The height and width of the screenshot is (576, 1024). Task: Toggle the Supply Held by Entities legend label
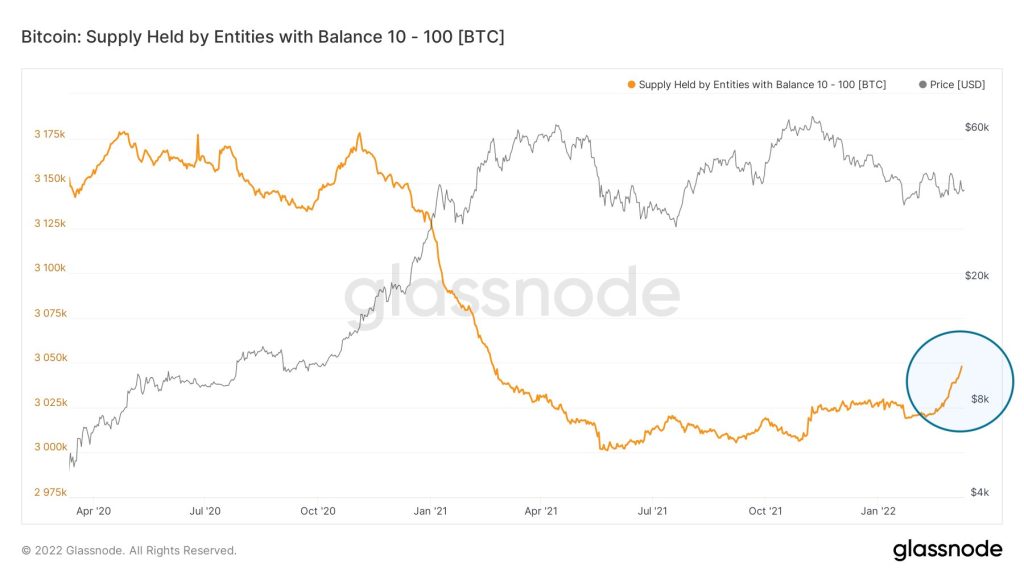[x=762, y=85]
